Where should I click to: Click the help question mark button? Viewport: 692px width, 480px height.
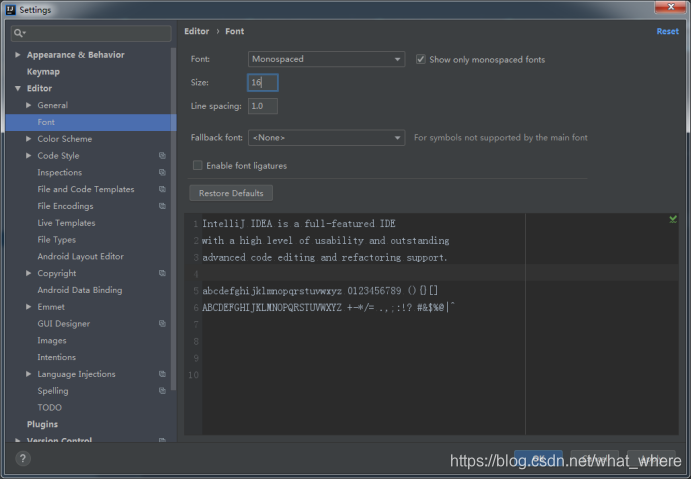[23, 459]
